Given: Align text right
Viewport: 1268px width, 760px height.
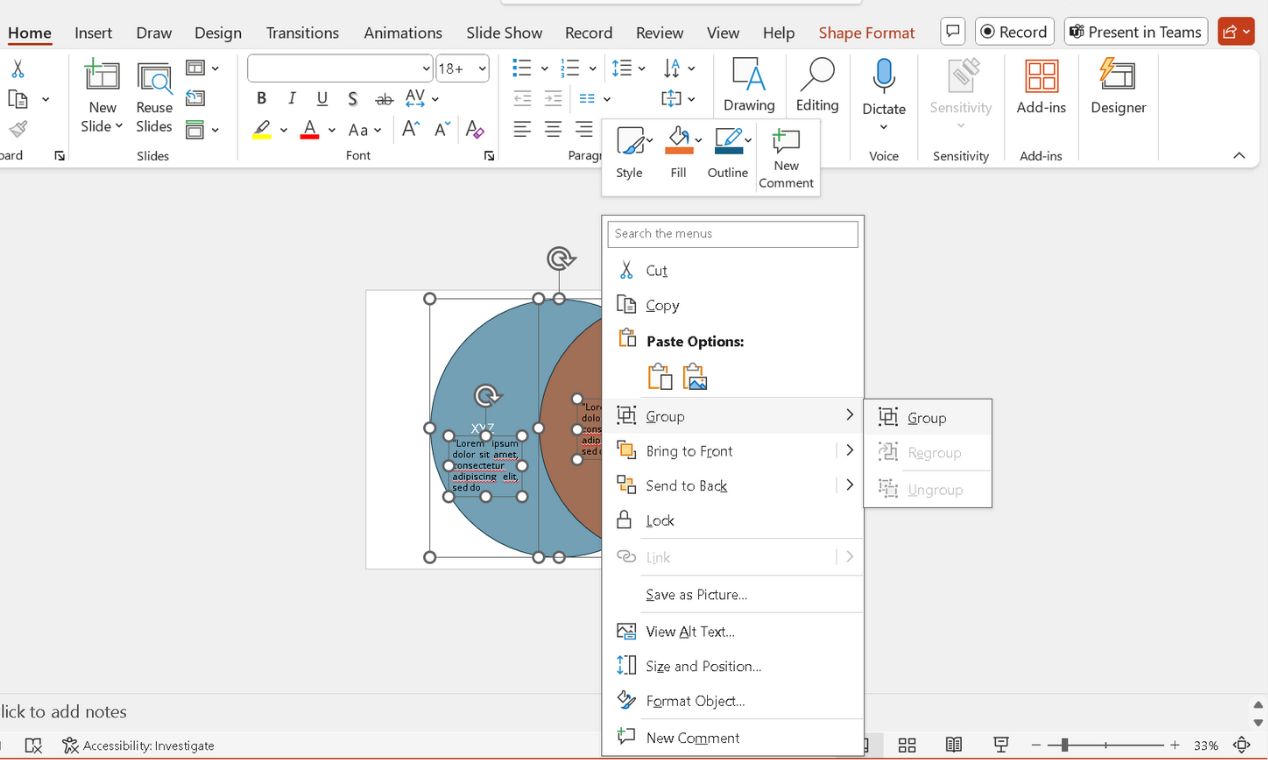Looking at the screenshot, I should pyautogui.click(x=584, y=130).
